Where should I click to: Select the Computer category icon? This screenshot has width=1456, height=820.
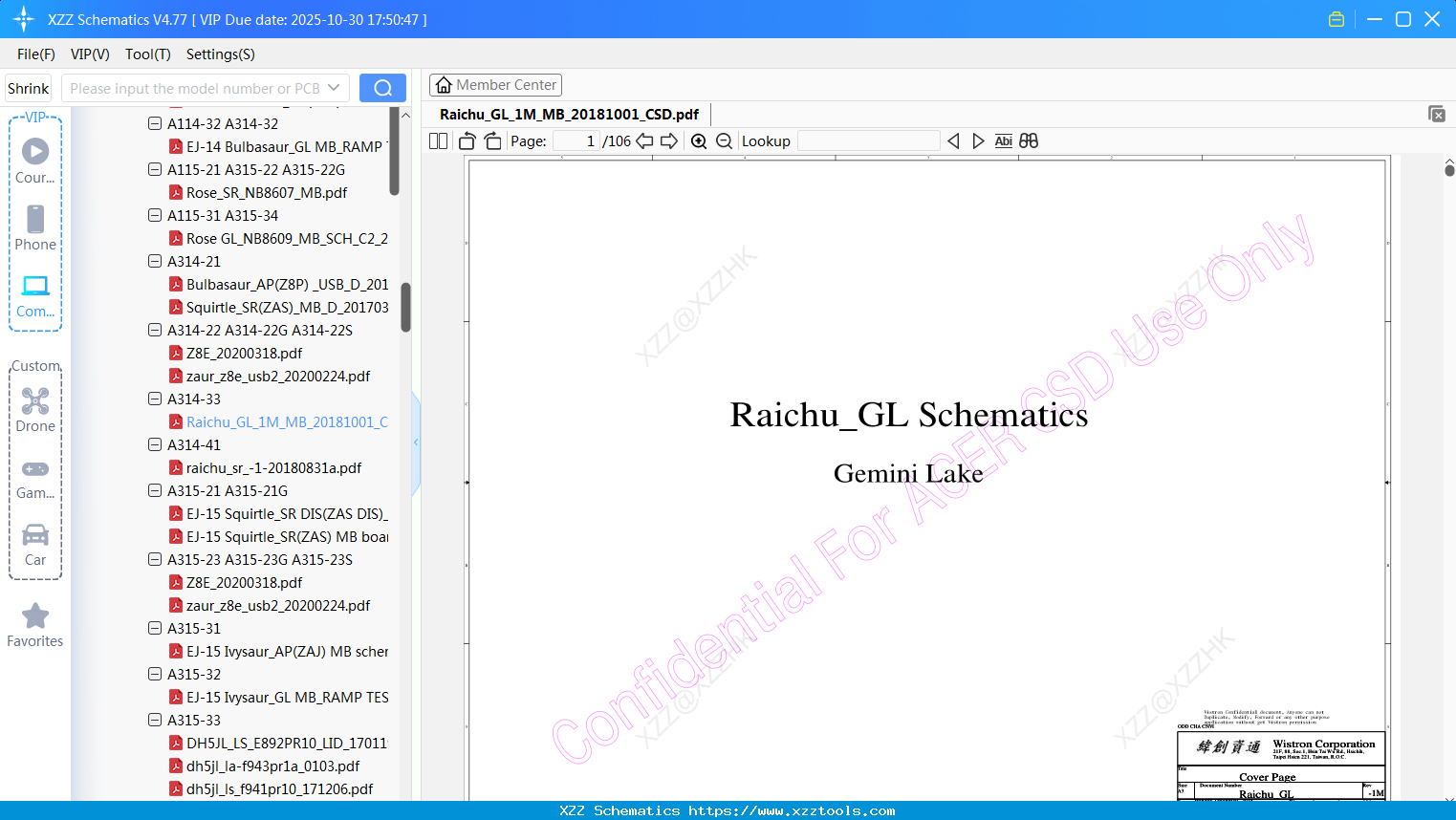(x=35, y=295)
